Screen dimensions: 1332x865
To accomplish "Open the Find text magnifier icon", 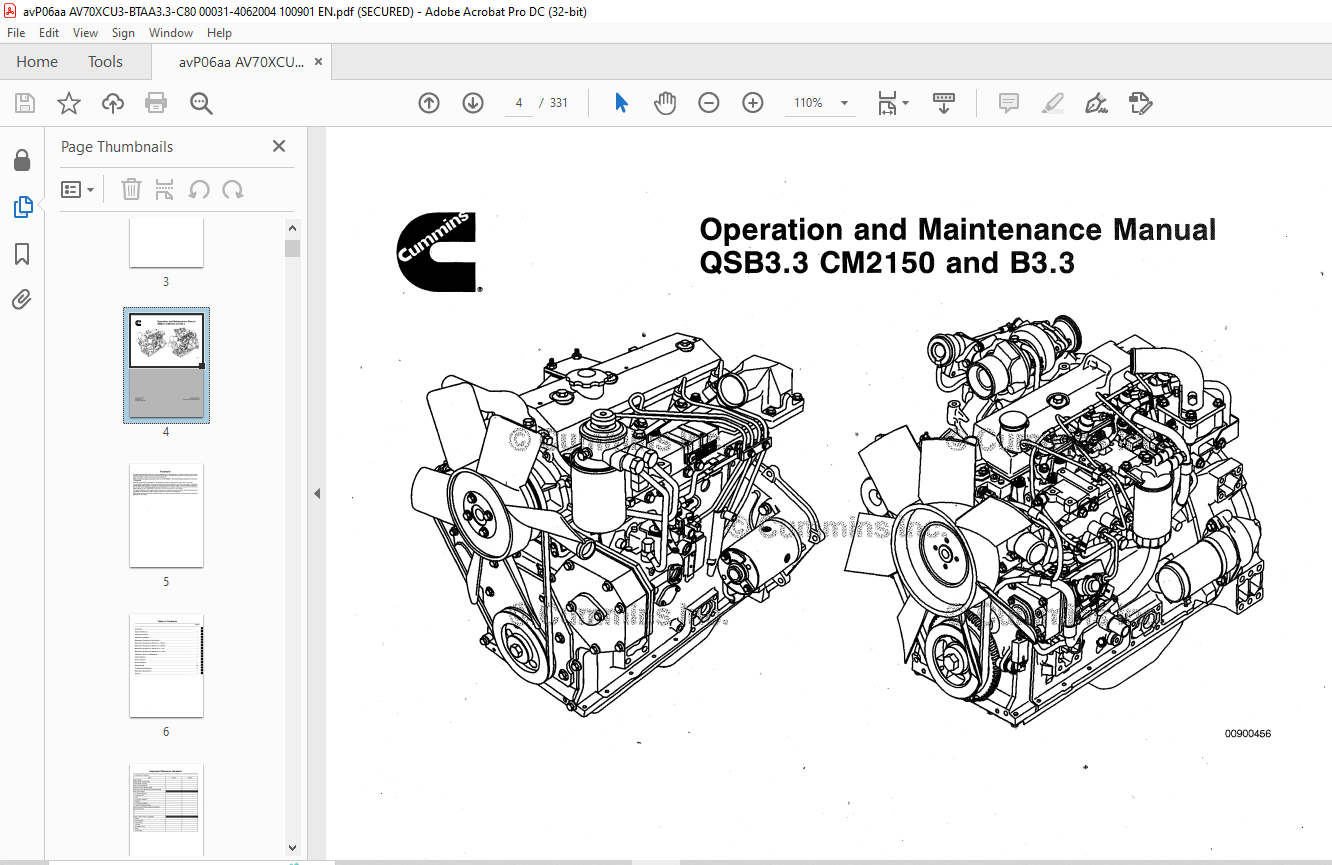I will (x=201, y=103).
